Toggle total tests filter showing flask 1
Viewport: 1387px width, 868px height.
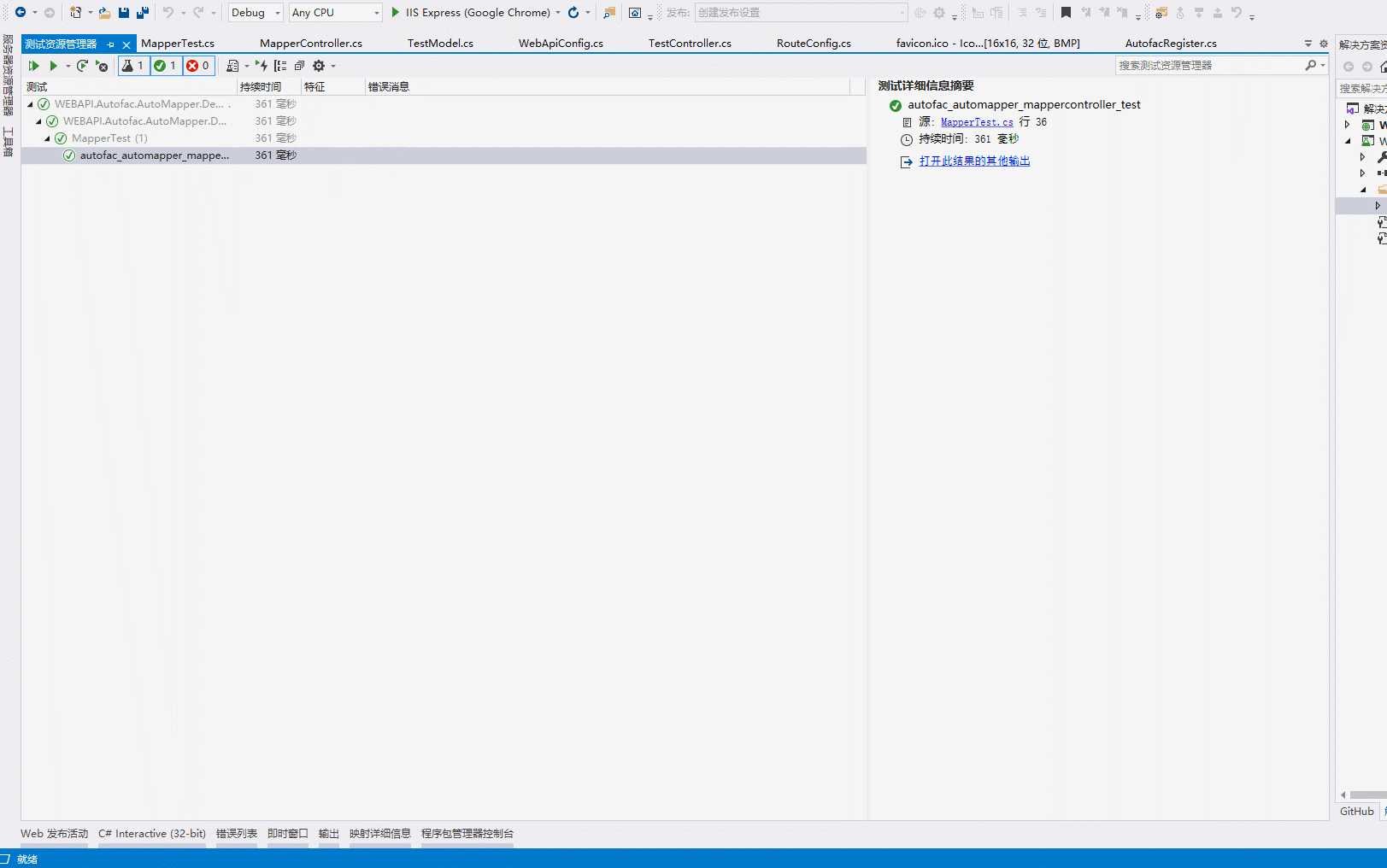[x=133, y=66]
